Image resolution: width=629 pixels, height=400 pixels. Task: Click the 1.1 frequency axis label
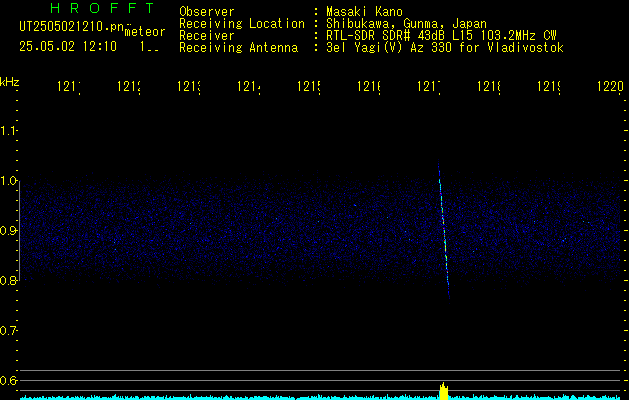(x=8, y=130)
